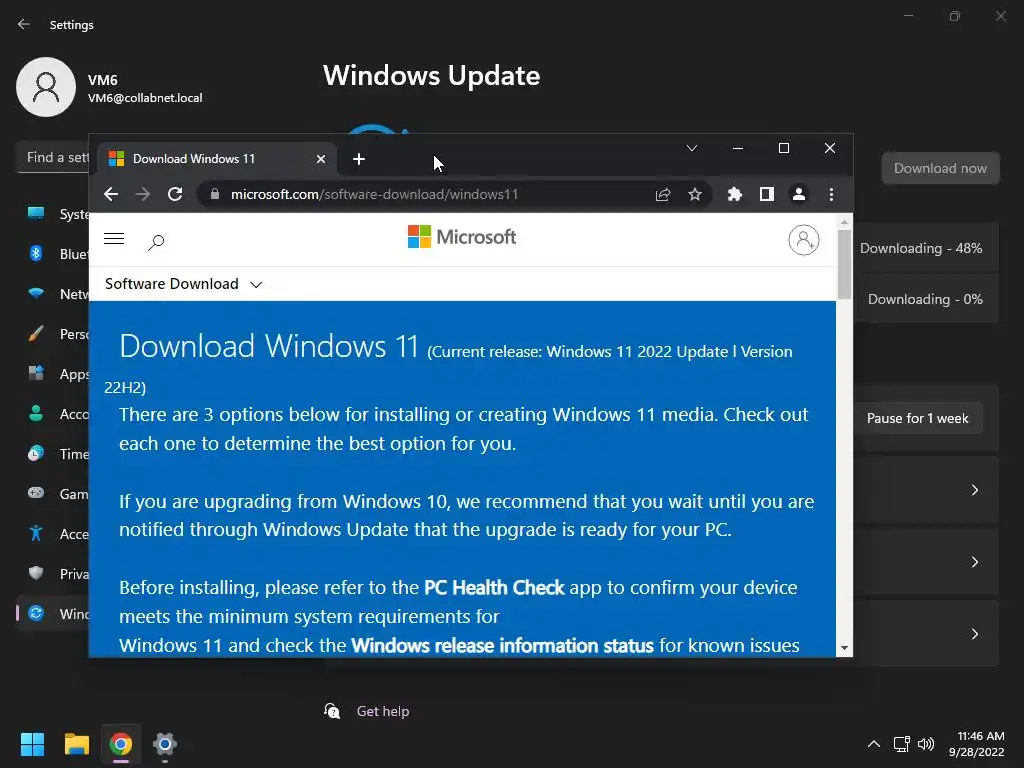1024x768 pixels.
Task: Share this page icon in address bar
Action: 663,194
